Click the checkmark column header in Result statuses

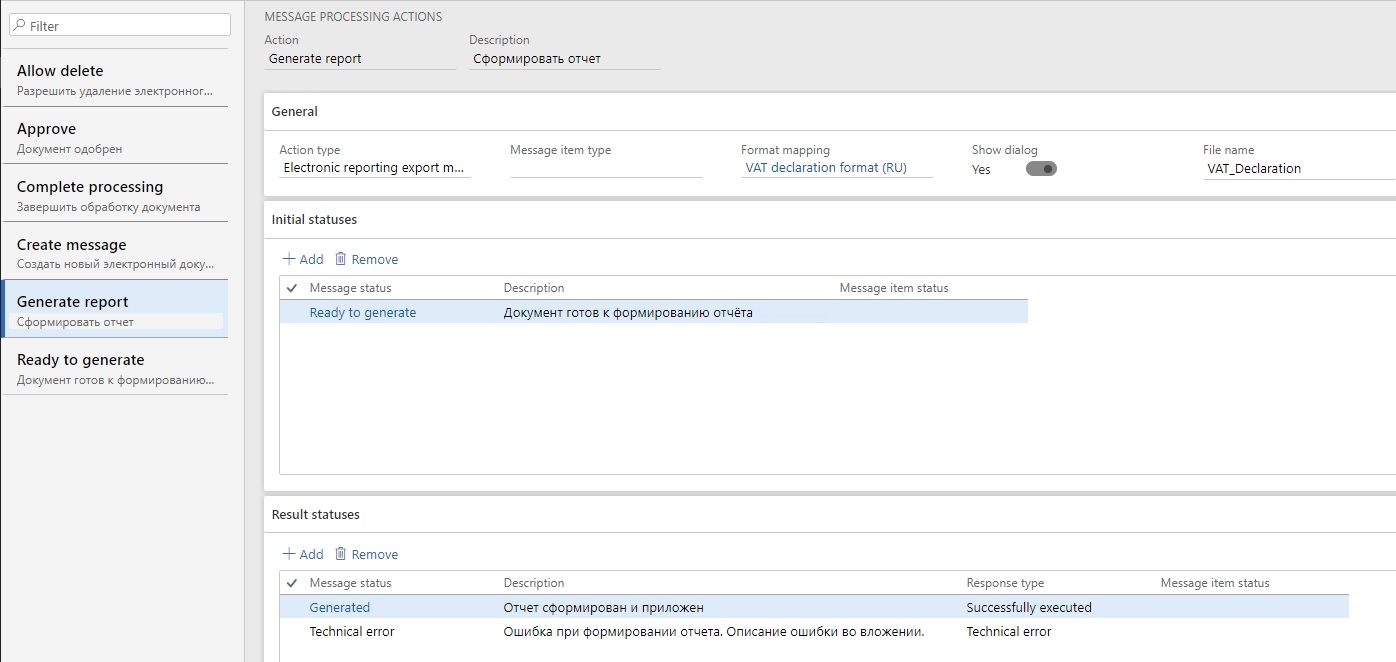click(293, 582)
